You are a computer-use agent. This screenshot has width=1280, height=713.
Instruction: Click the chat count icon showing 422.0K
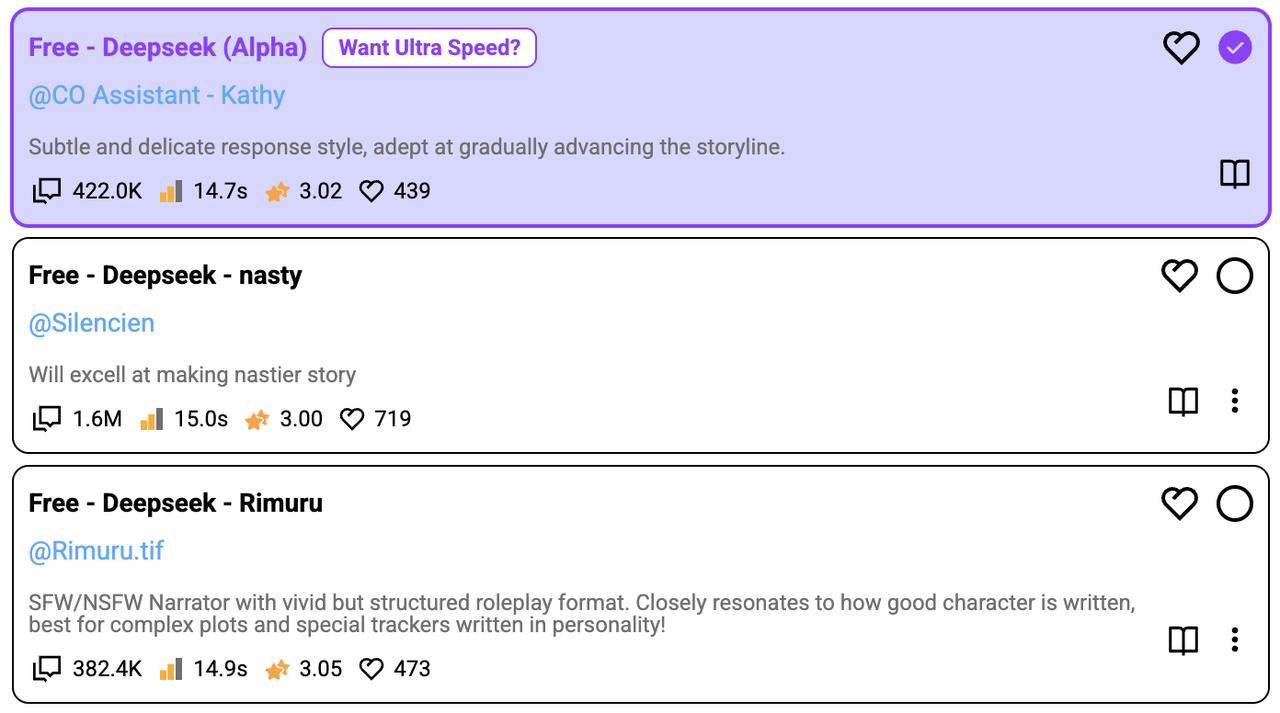(47, 191)
